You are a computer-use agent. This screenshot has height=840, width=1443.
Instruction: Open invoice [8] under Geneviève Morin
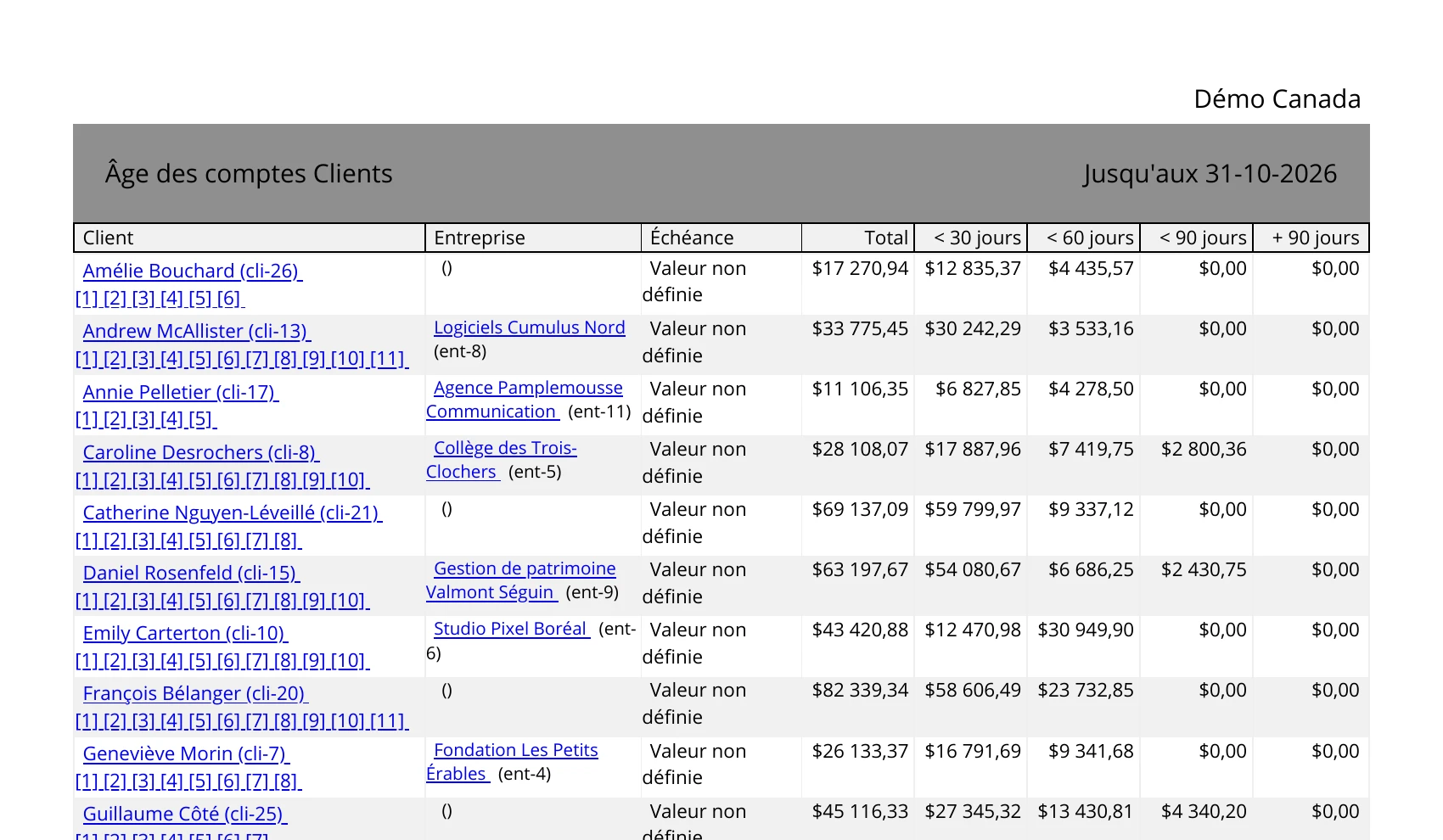point(286,781)
